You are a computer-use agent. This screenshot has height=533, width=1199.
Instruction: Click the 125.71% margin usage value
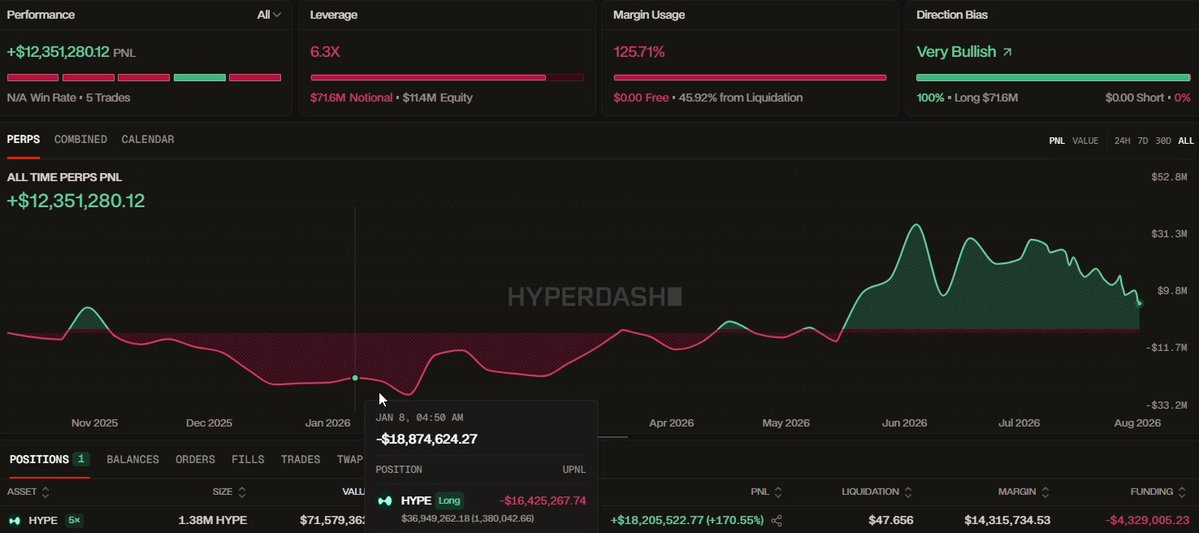(638, 52)
